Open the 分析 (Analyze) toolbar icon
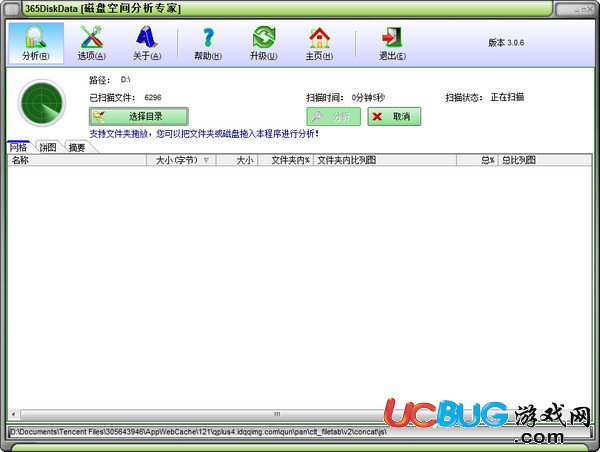 coord(36,43)
